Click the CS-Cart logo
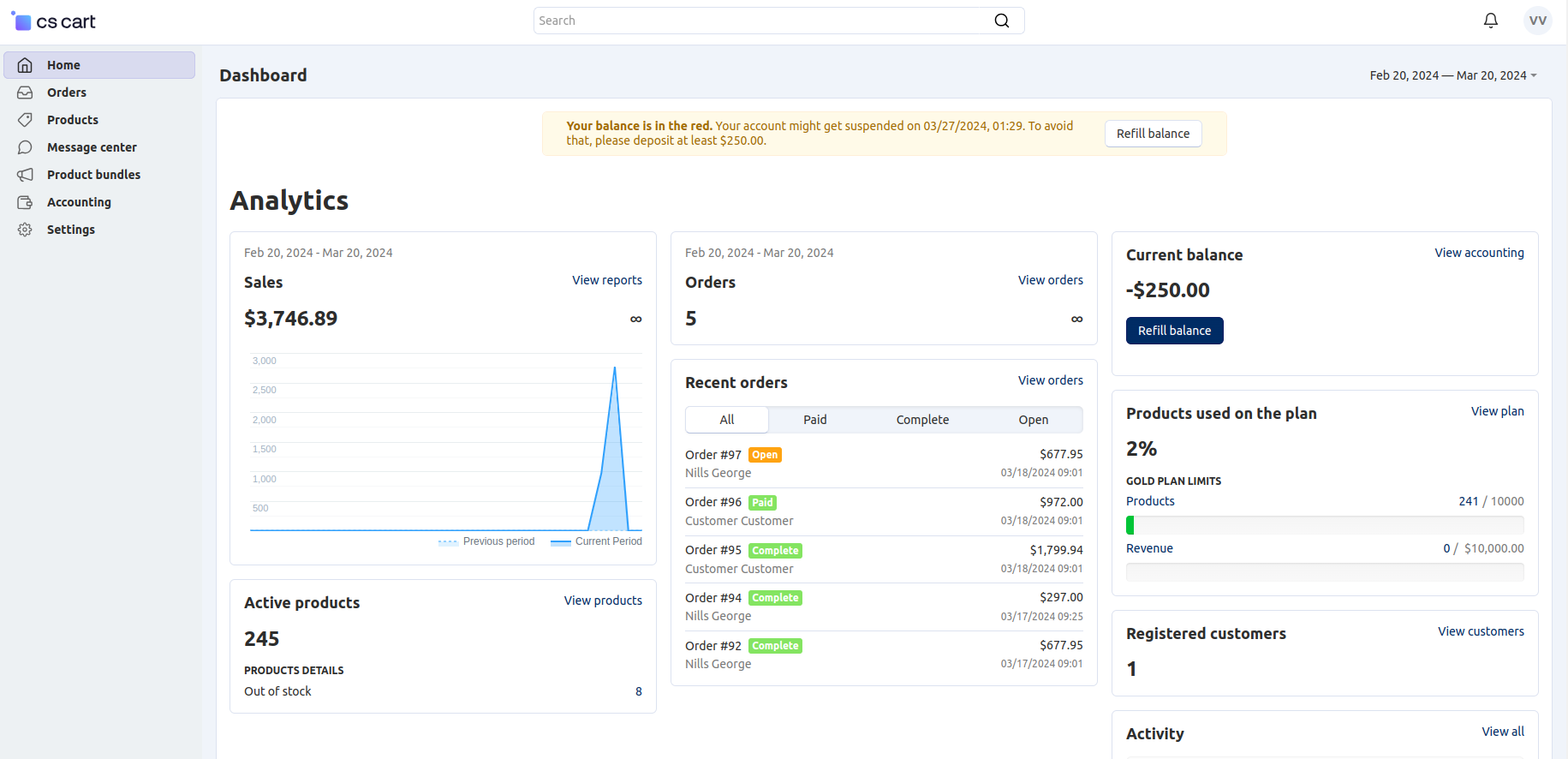The image size is (1568, 759). [x=53, y=21]
